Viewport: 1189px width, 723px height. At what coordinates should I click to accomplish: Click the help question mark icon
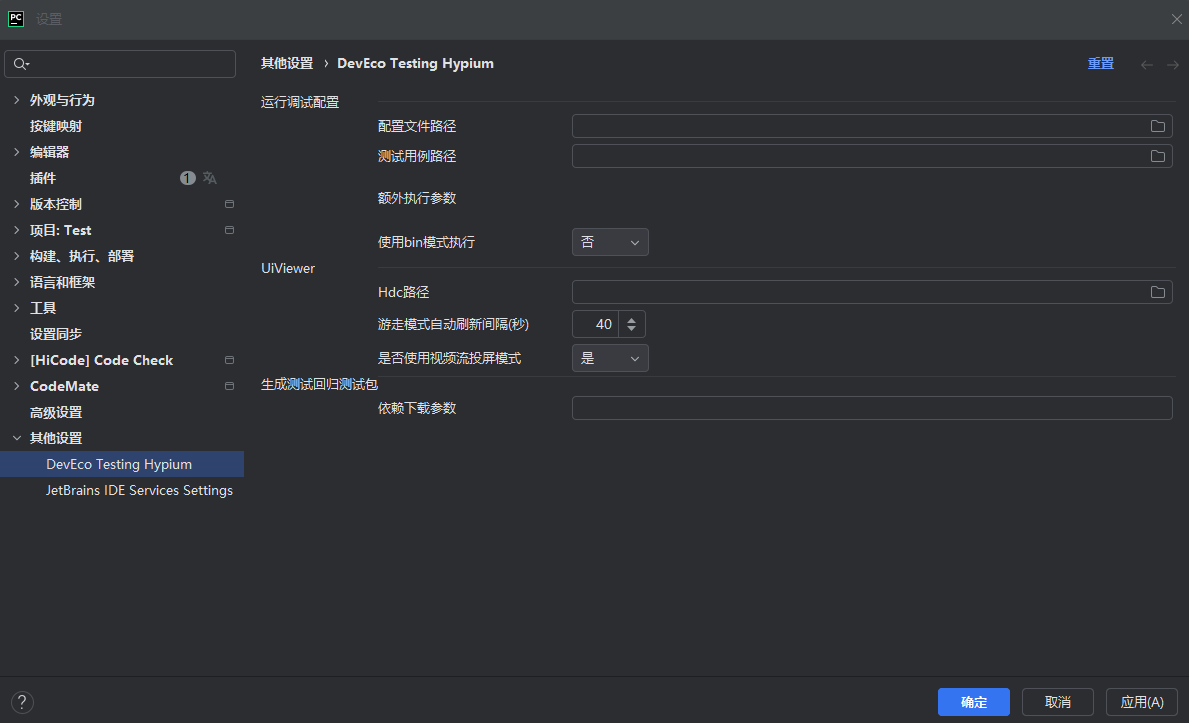point(22,702)
